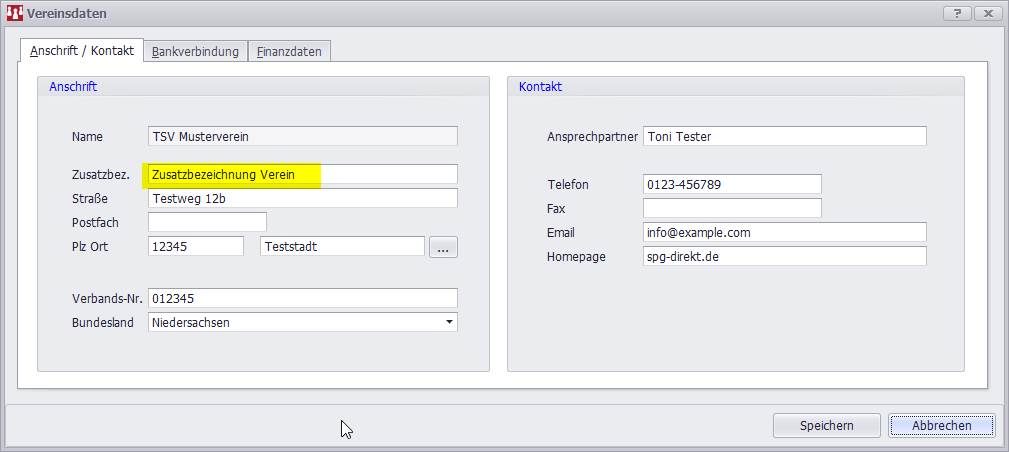This screenshot has width=1009, height=452.
Task: Click the Verbands-Nr. input field
Action: (x=302, y=298)
